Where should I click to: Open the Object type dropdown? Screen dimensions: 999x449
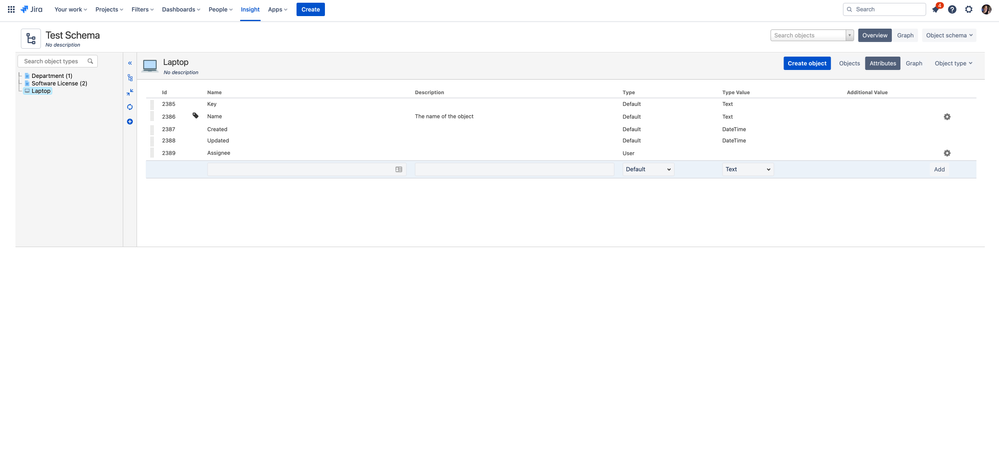click(953, 63)
